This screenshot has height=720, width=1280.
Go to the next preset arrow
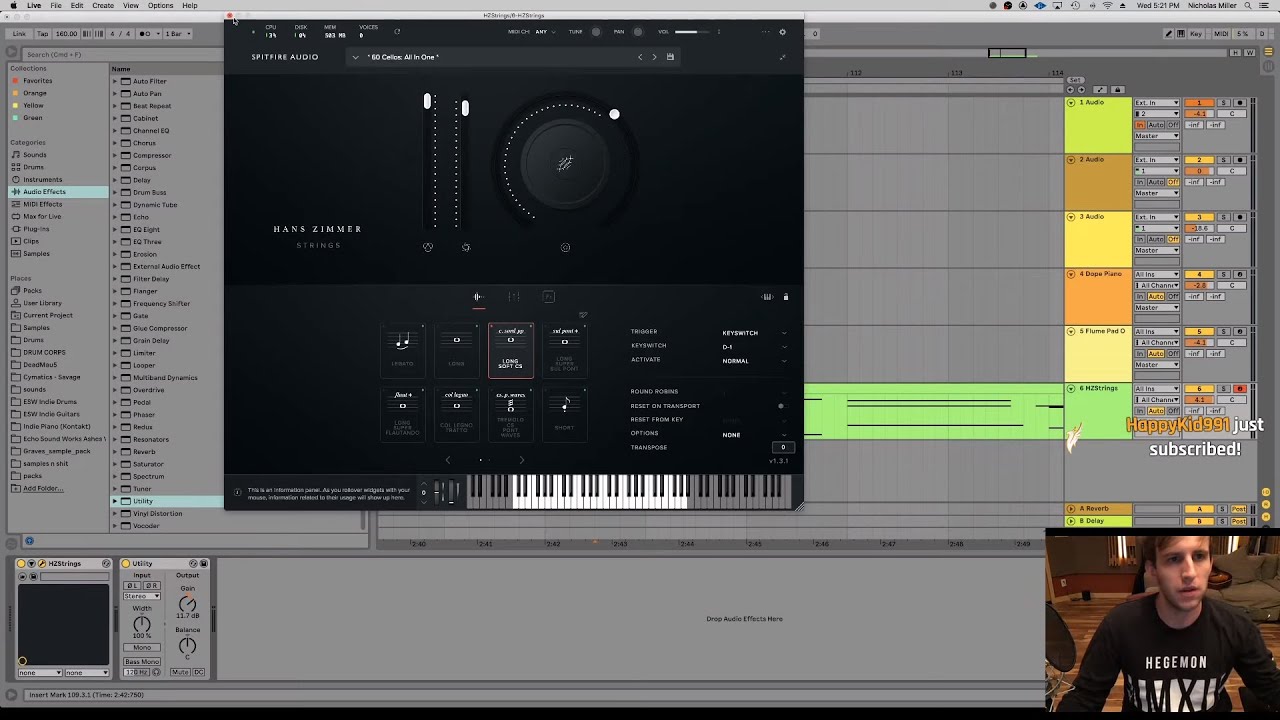click(655, 57)
